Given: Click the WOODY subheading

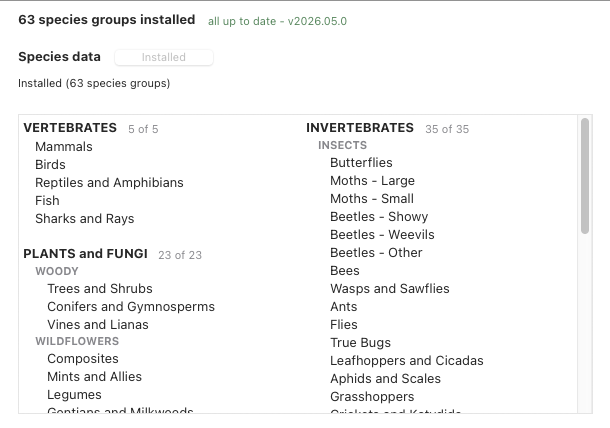Looking at the screenshot, I should pos(57,271).
